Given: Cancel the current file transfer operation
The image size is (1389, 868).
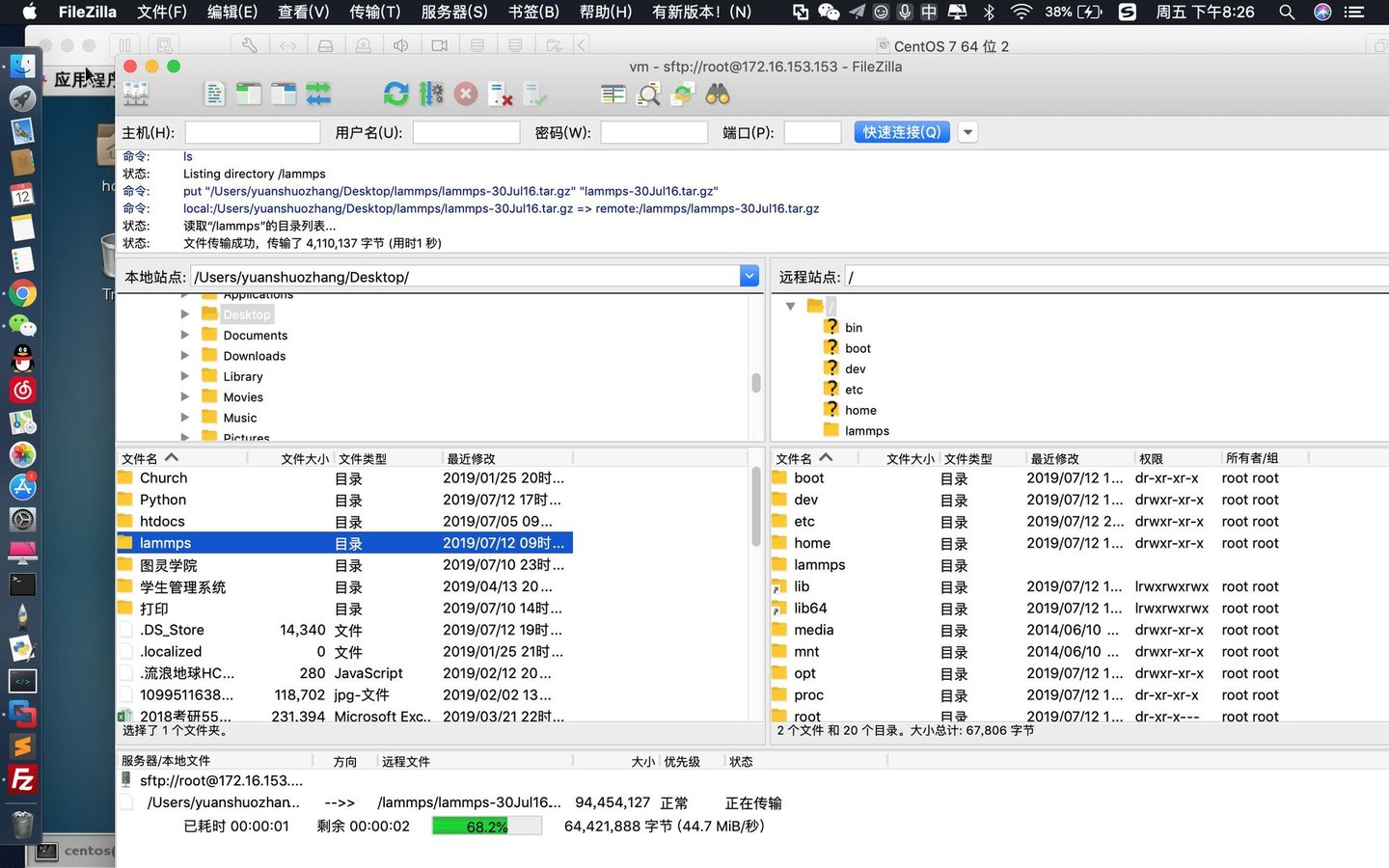Looking at the screenshot, I should [x=466, y=94].
